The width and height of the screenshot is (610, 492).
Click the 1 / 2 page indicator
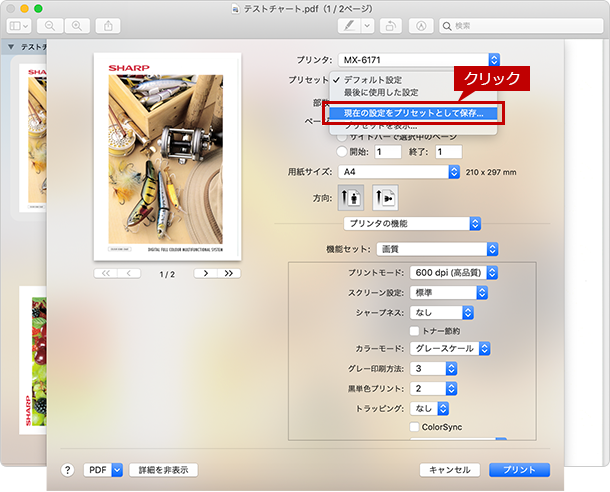[167, 274]
